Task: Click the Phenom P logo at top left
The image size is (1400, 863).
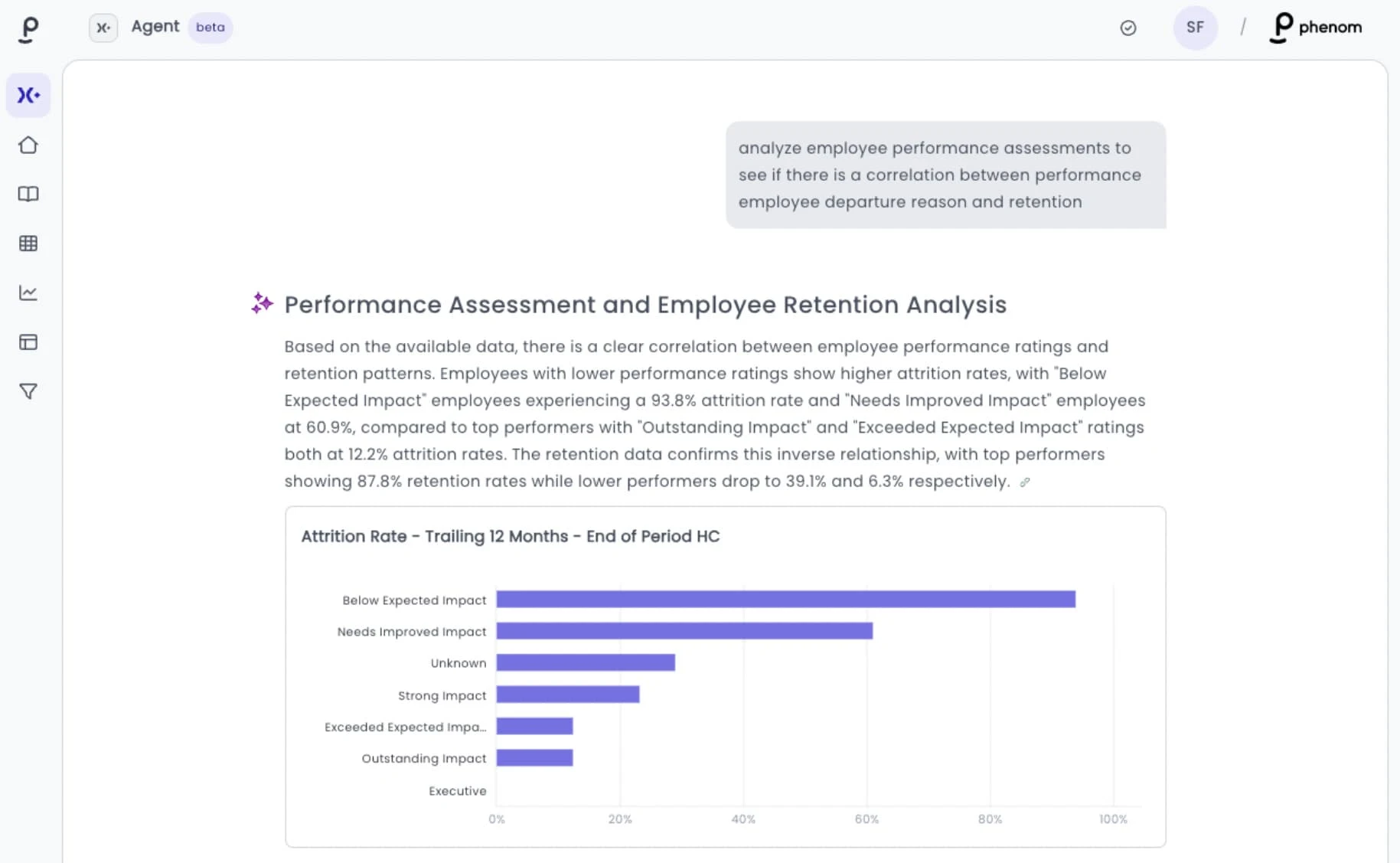Action: click(x=28, y=29)
